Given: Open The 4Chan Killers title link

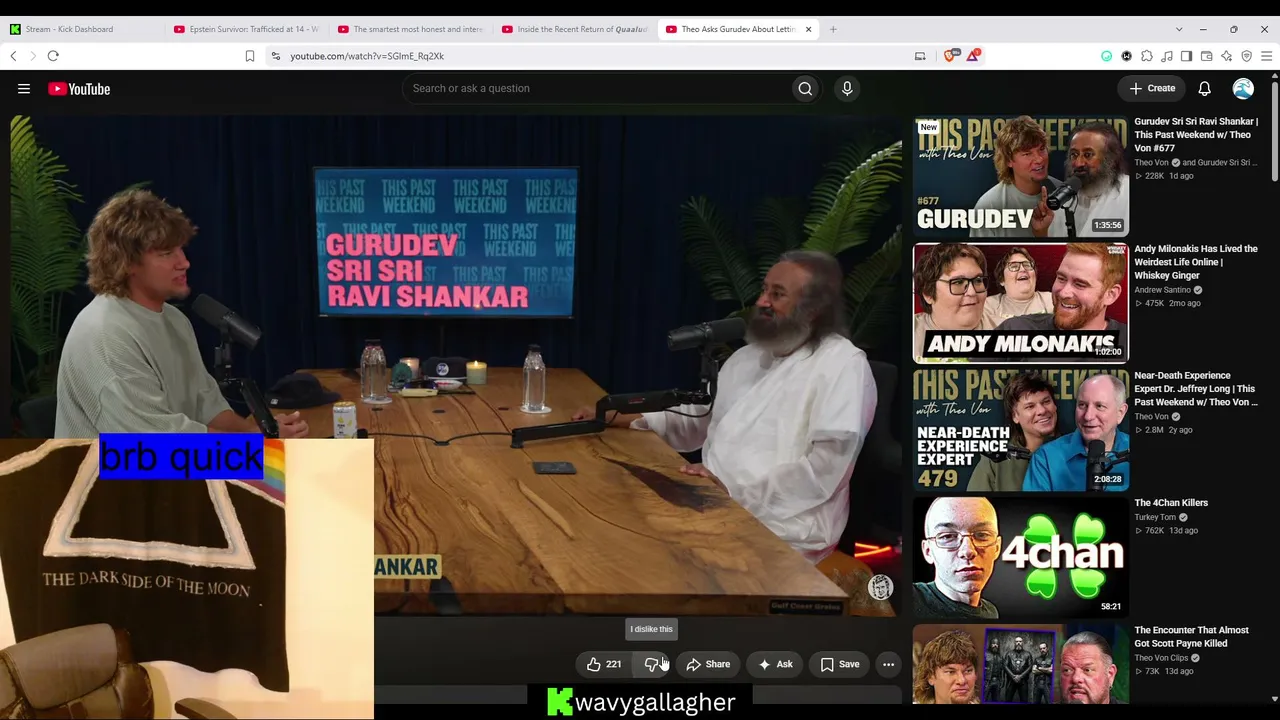Looking at the screenshot, I should 1171,503.
